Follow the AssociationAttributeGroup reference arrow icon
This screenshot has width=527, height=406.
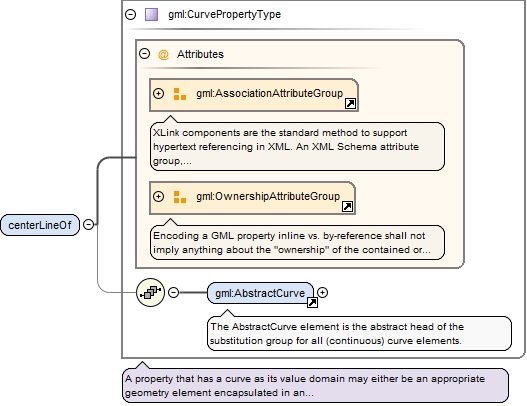click(x=351, y=104)
